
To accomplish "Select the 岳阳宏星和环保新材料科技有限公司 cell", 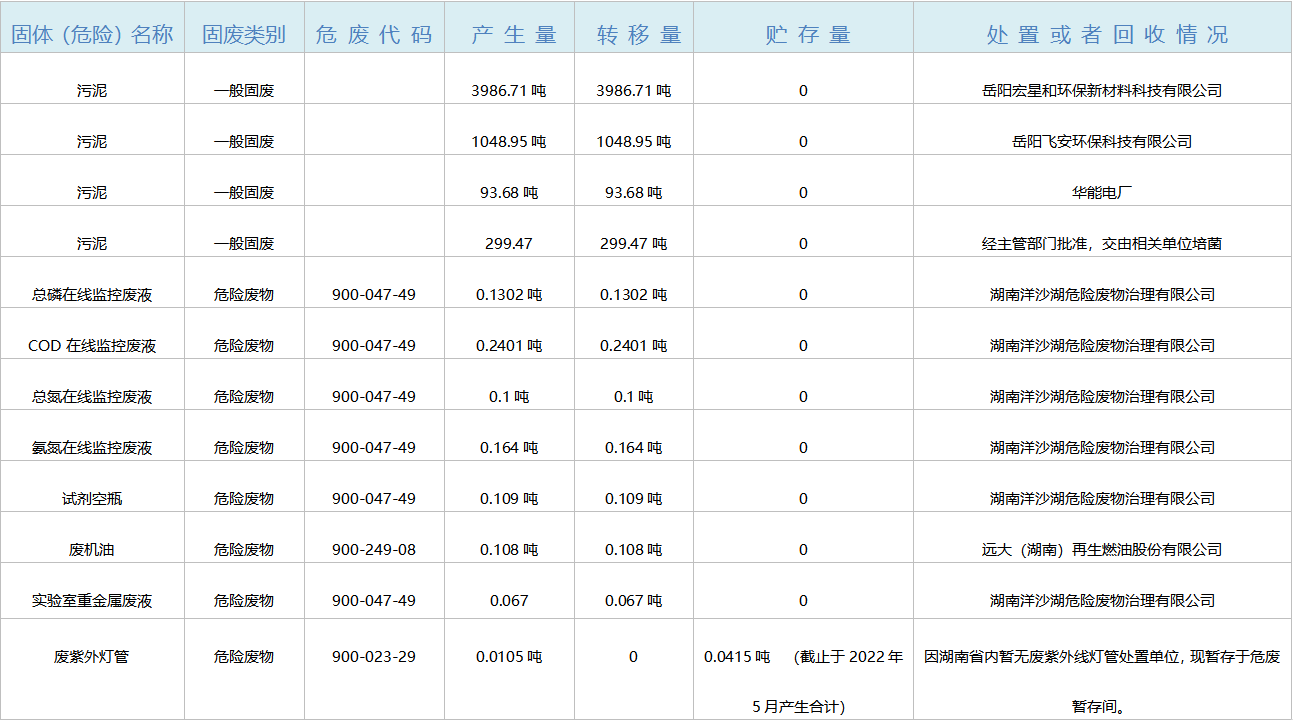I will click(x=1102, y=91).
